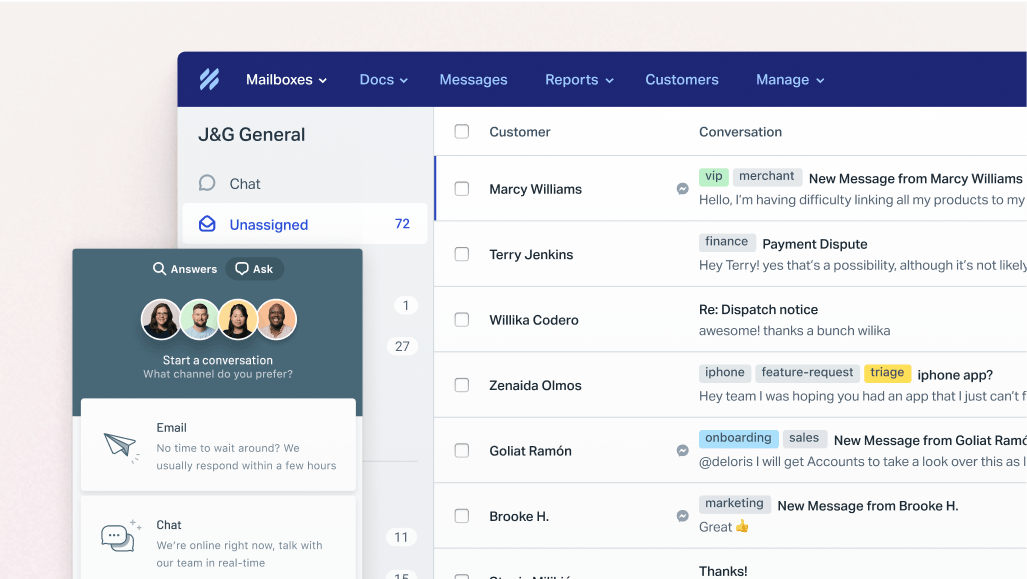Screen dimensions: 1027x579
Task: Click the Unassigned mailbox envelope icon
Action: pyautogui.click(x=207, y=224)
